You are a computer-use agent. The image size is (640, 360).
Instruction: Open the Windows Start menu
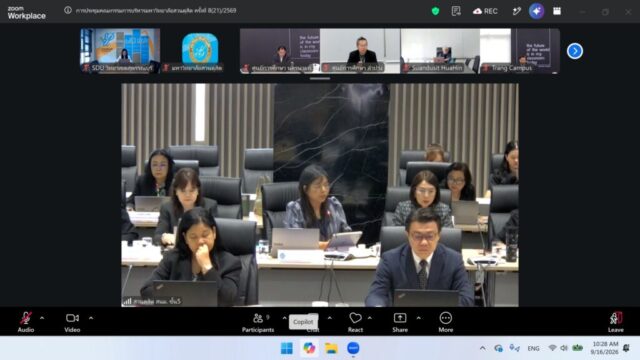287,348
